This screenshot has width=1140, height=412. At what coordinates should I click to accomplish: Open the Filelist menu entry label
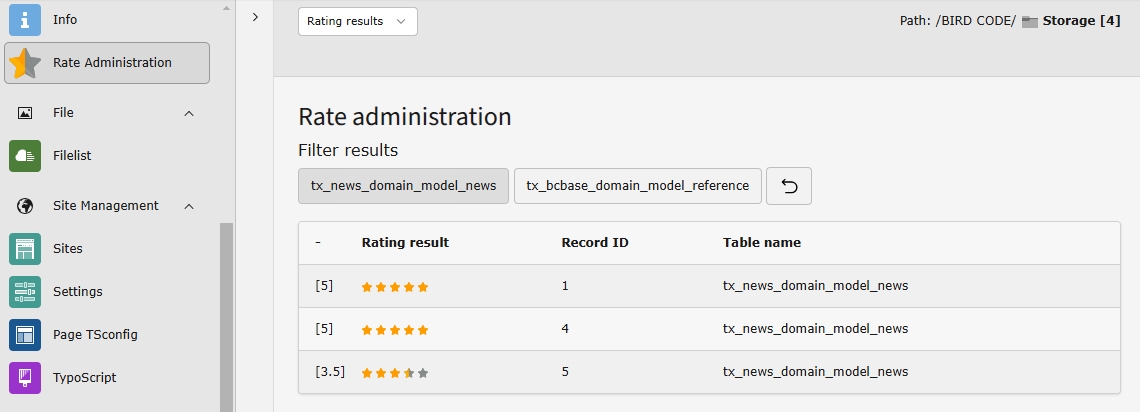coord(72,156)
